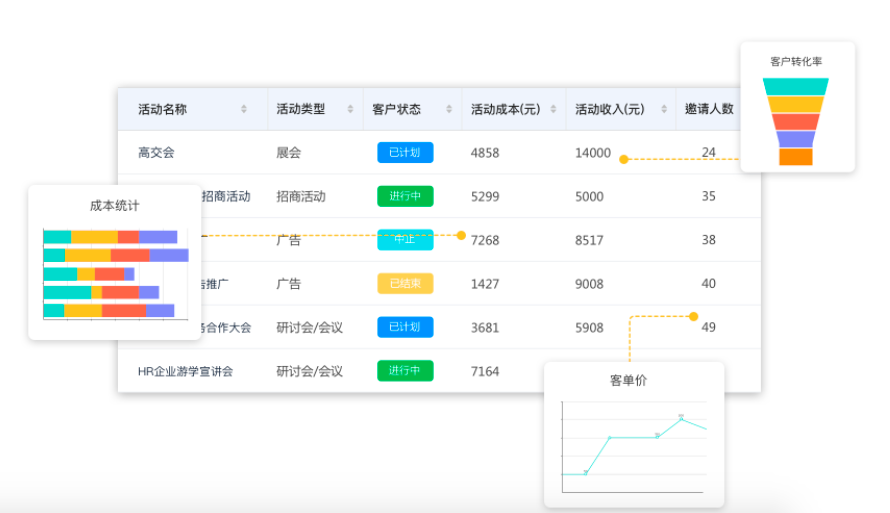Click the 邀请人数 column header
The image size is (890, 513).
[709, 109]
